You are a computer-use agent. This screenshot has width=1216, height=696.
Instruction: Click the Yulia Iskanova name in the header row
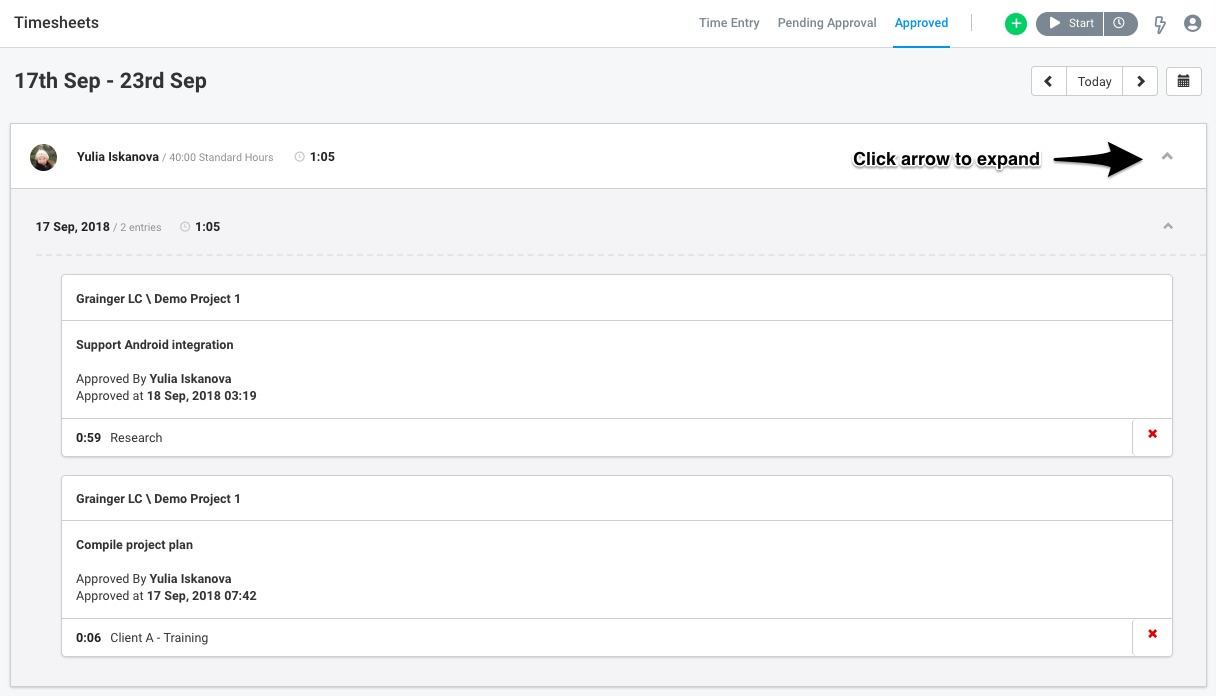(x=118, y=157)
